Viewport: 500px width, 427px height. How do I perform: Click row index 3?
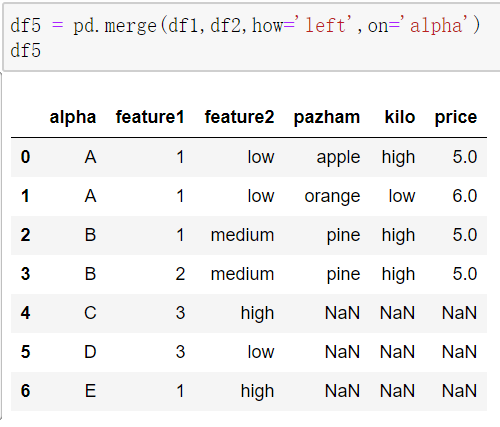pyautogui.click(x=26, y=274)
